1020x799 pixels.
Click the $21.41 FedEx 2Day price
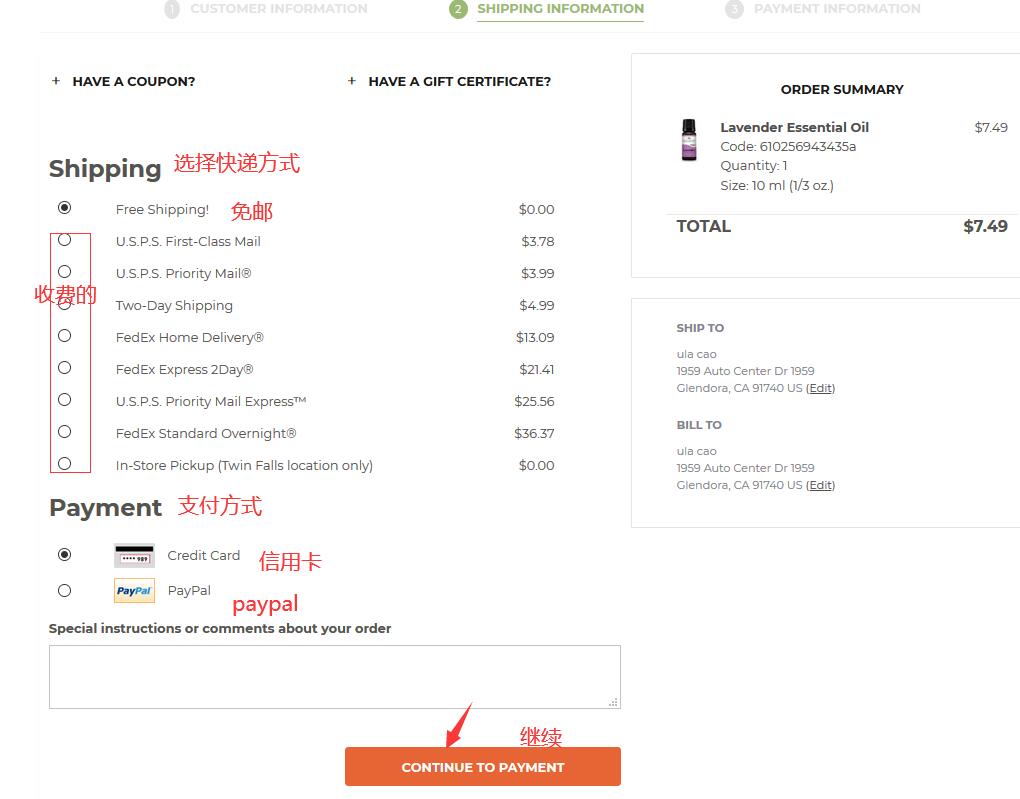point(537,370)
